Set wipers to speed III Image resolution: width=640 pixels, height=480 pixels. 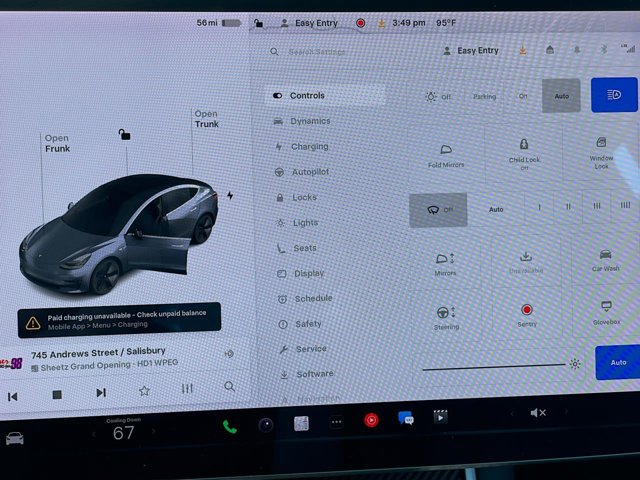597,206
